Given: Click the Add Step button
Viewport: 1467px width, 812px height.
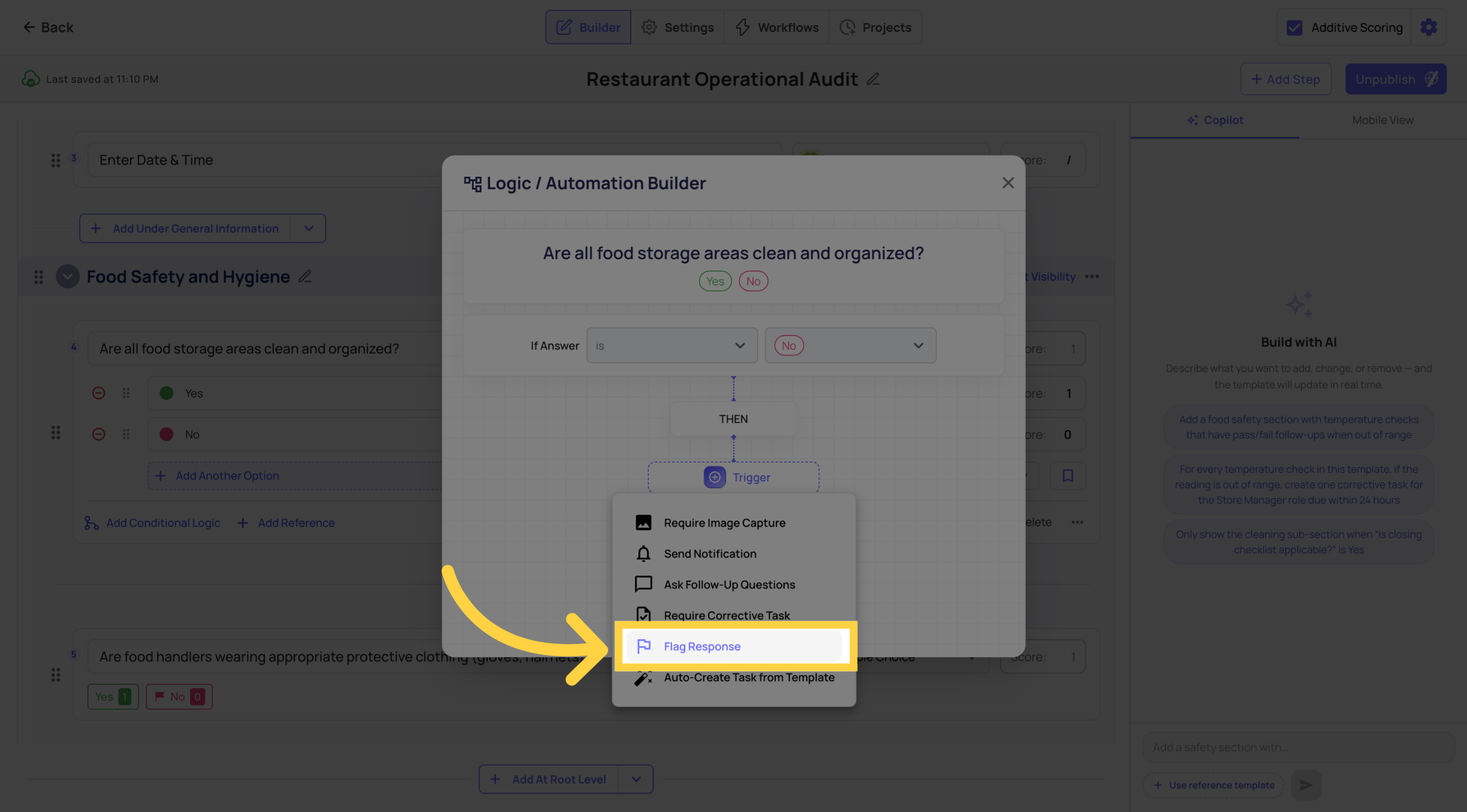Looking at the screenshot, I should coord(1286,79).
